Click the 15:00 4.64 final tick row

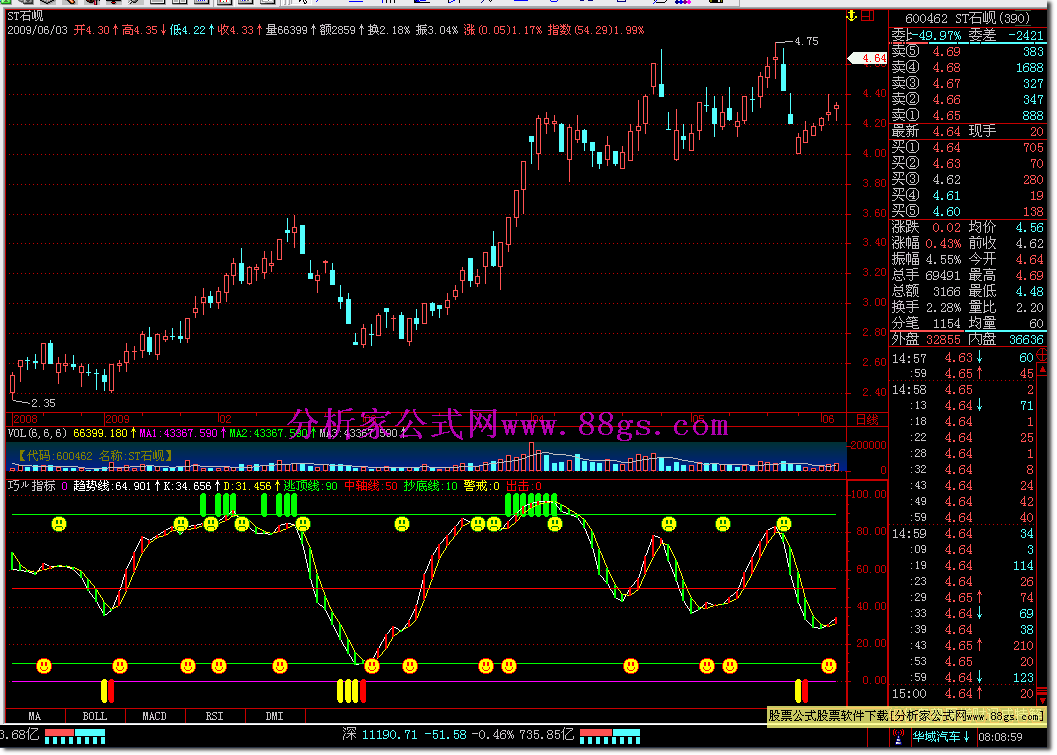[963, 694]
